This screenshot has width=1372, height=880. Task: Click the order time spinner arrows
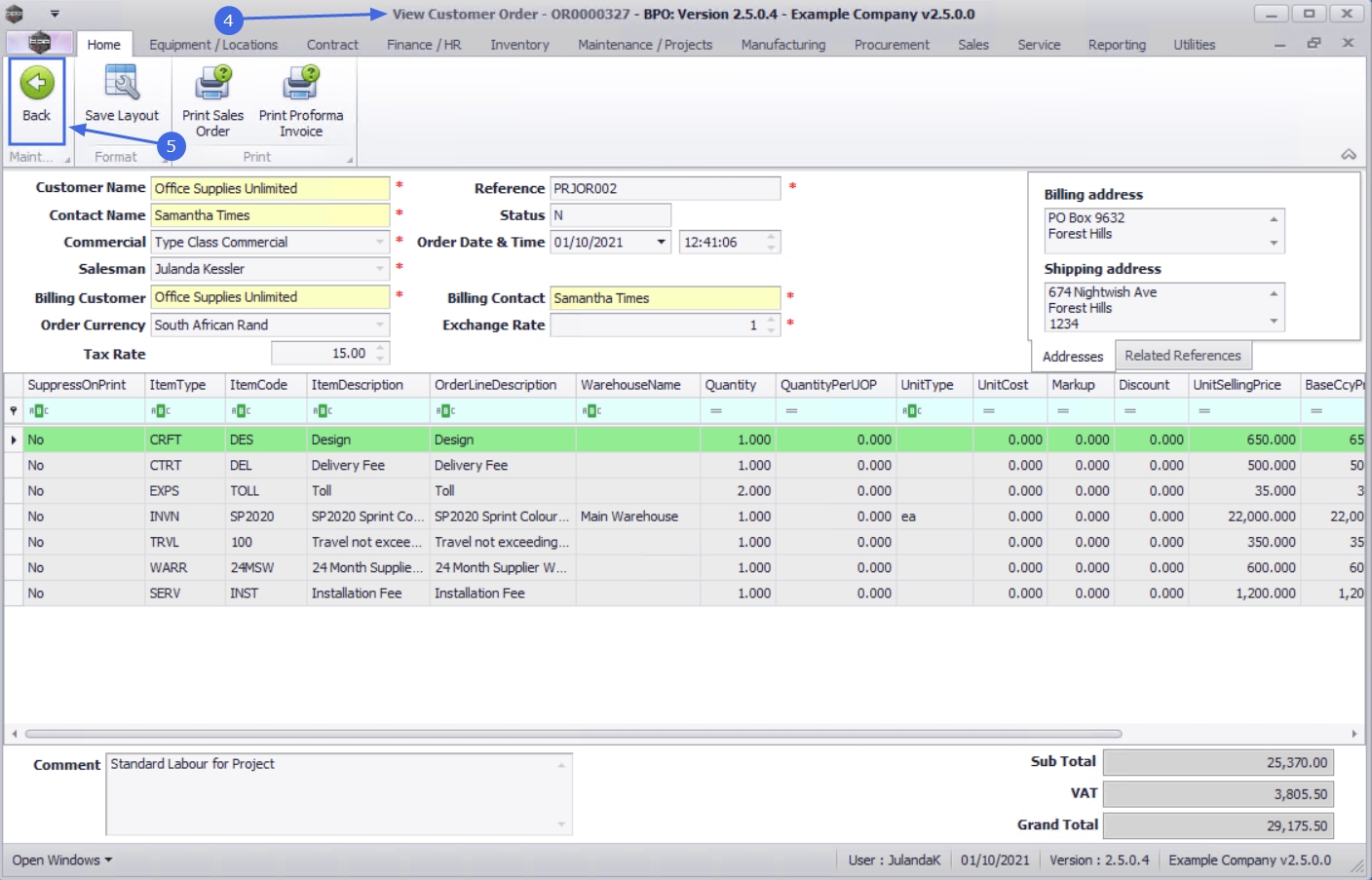tap(772, 242)
